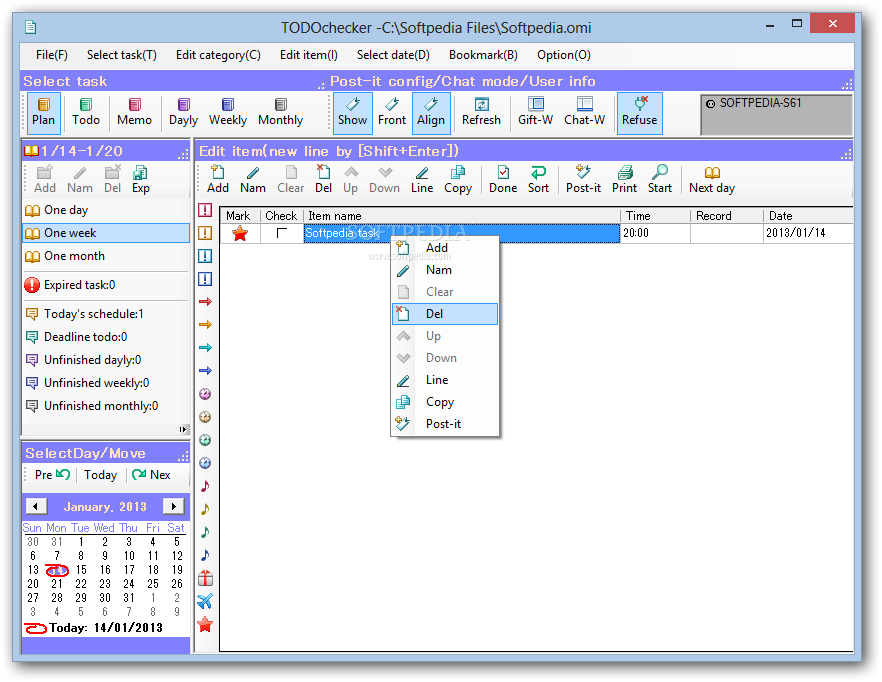Switch to Todo task type

coord(86,113)
